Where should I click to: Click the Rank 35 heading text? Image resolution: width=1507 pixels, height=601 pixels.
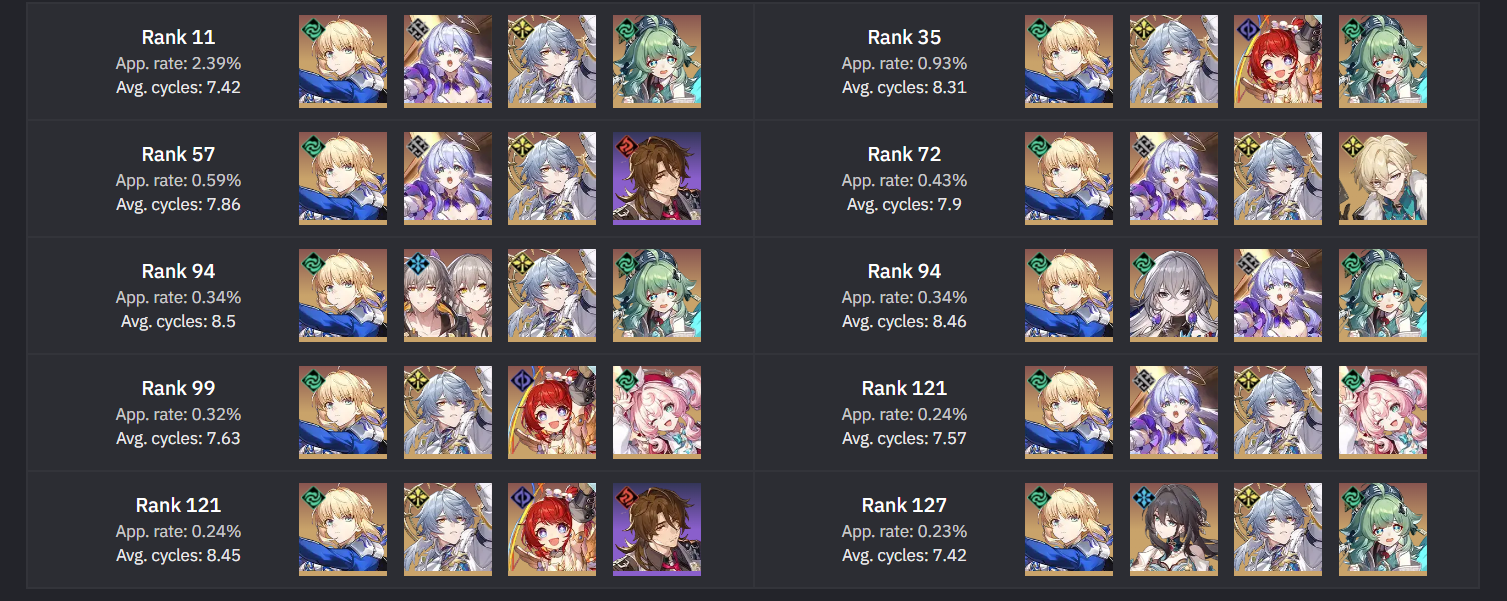(904, 37)
